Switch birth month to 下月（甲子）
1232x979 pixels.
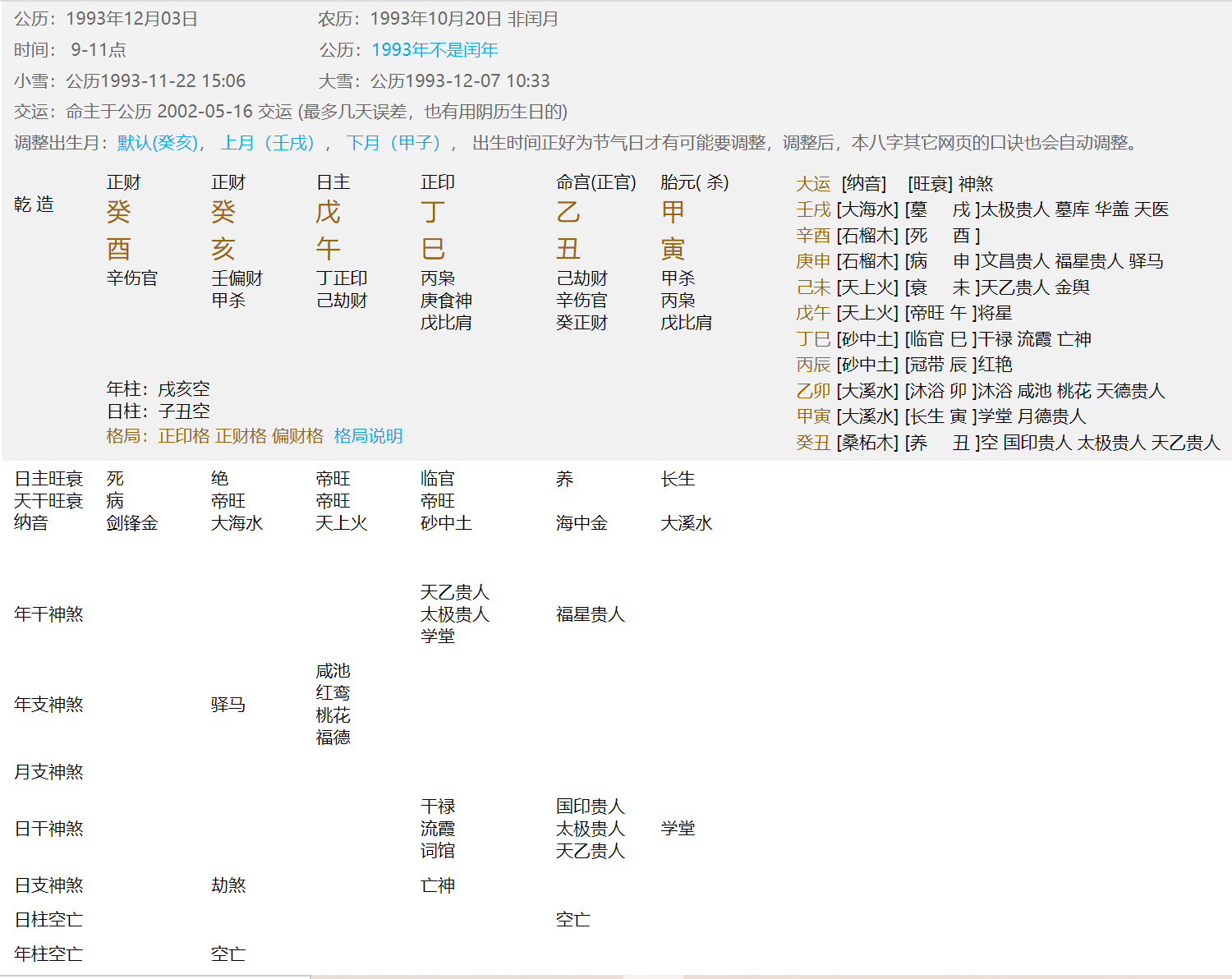[394, 143]
